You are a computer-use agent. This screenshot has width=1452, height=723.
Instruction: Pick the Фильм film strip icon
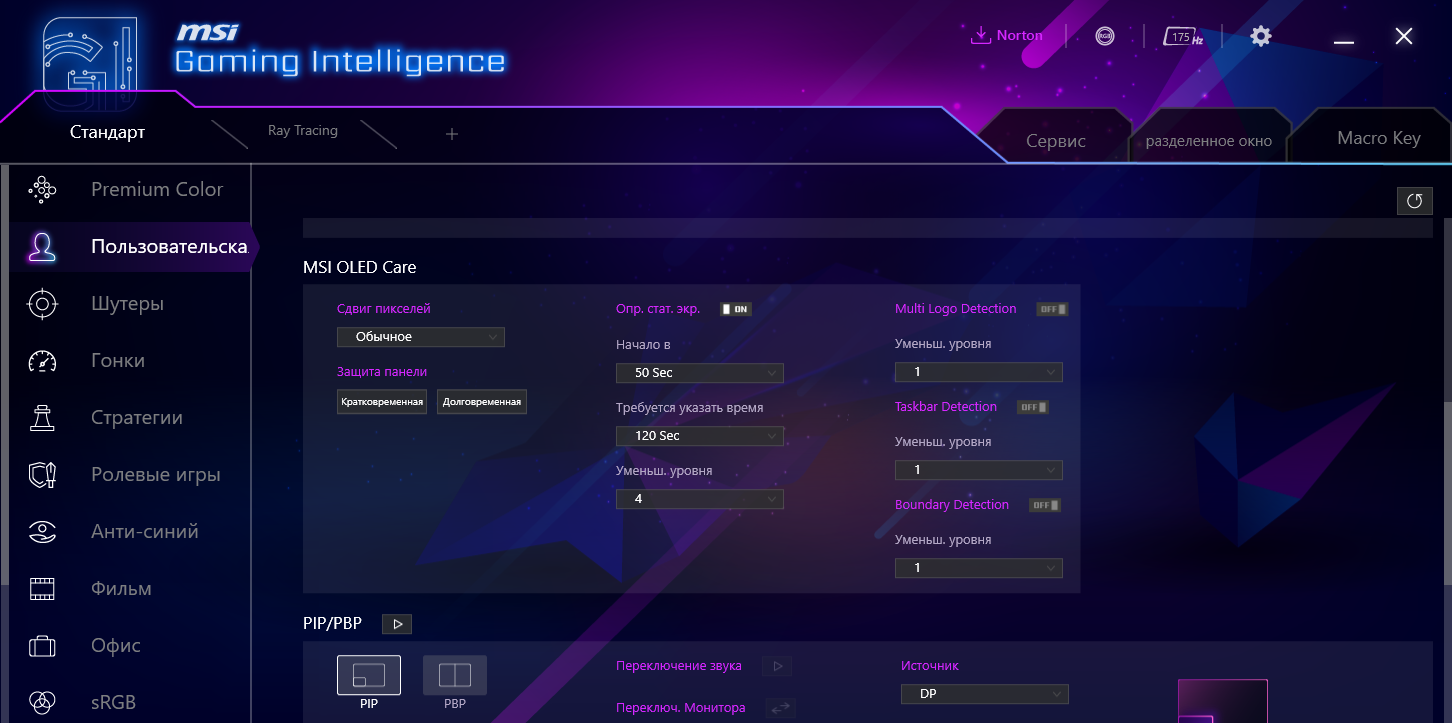tap(42, 588)
